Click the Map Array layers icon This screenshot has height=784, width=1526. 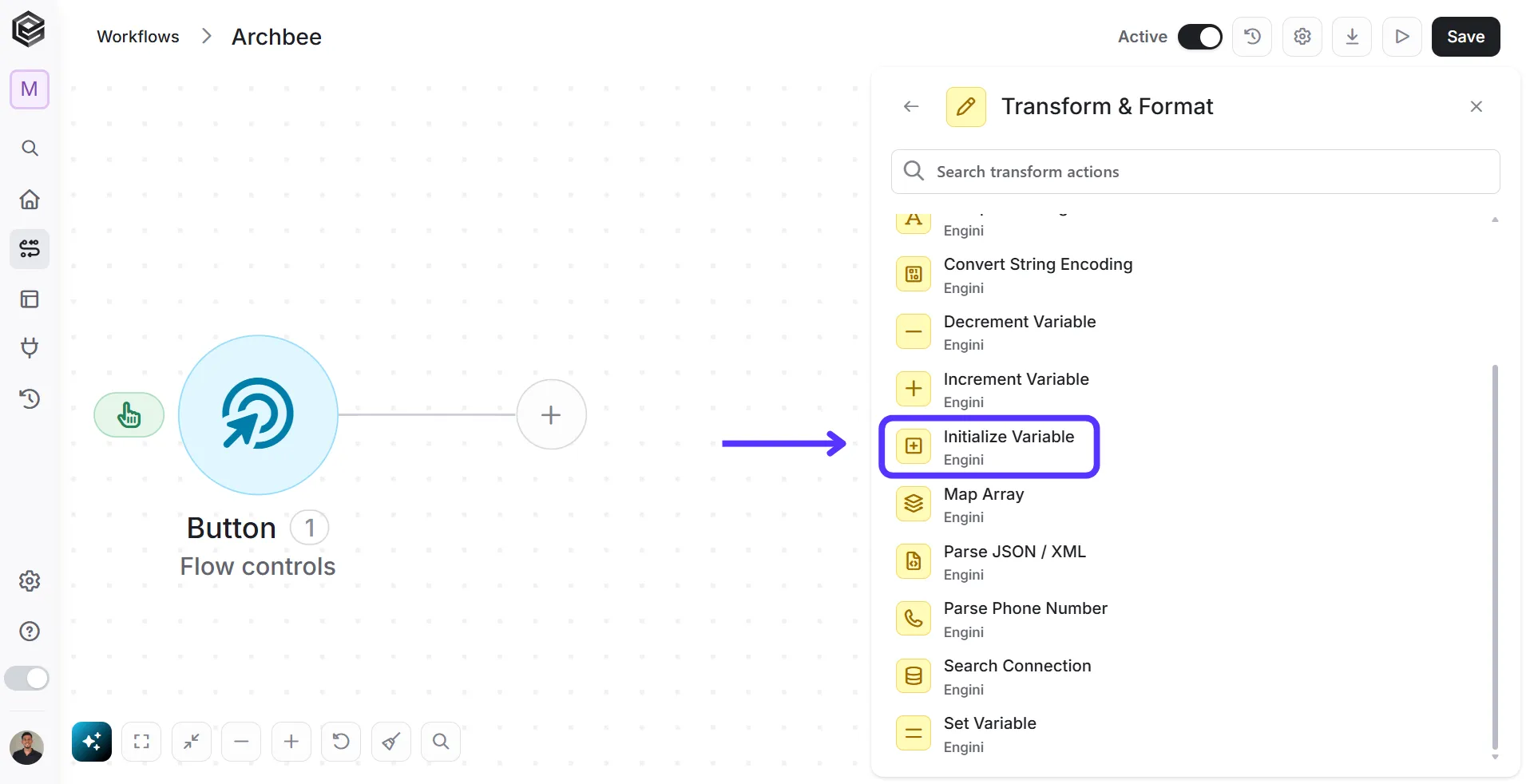[x=914, y=504]
